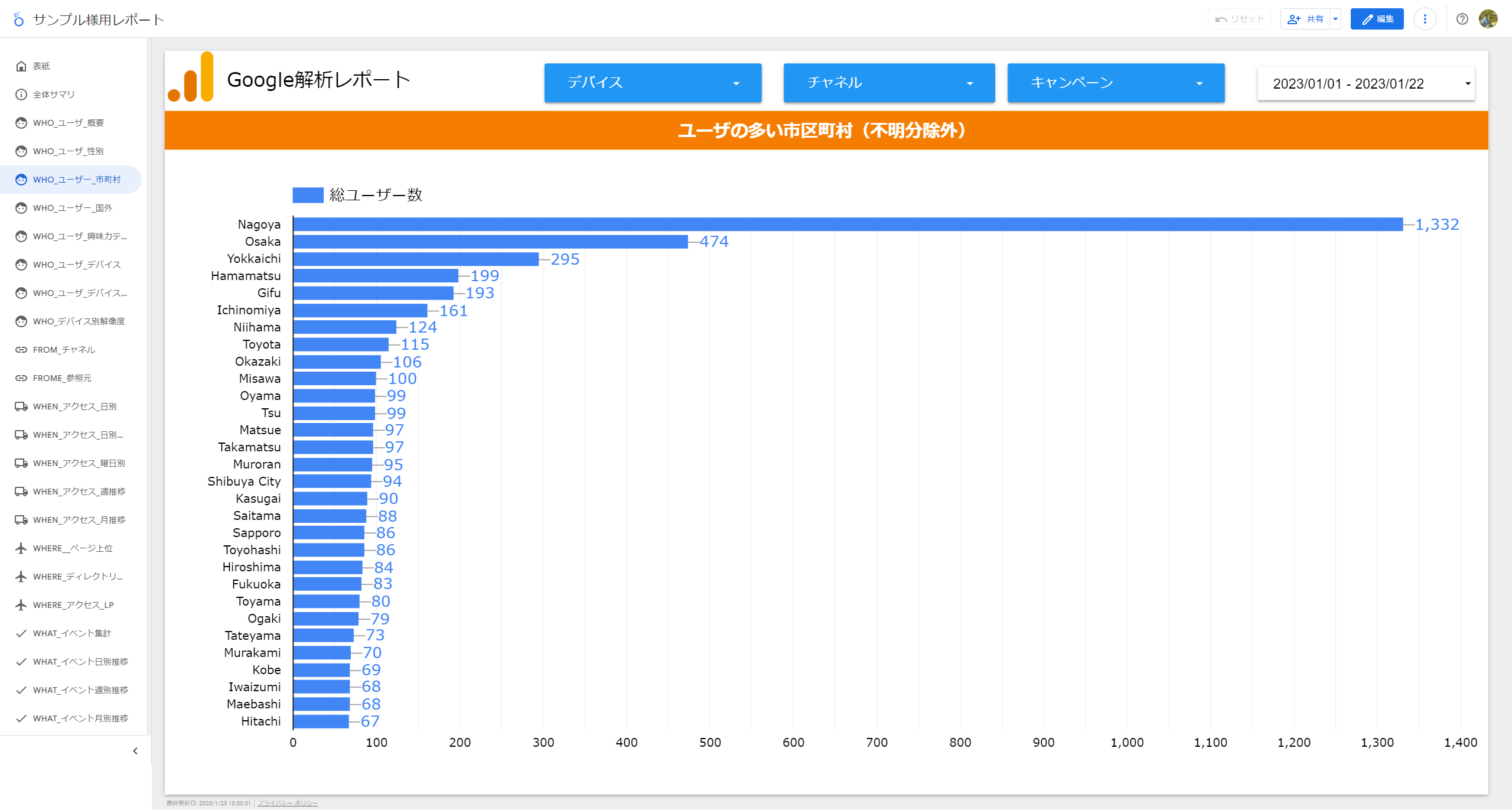Viewport: 1512px width, 810px height.
Task: Go to the WHO_ユーザ_性別 page
Action: [x=69, y=151]
